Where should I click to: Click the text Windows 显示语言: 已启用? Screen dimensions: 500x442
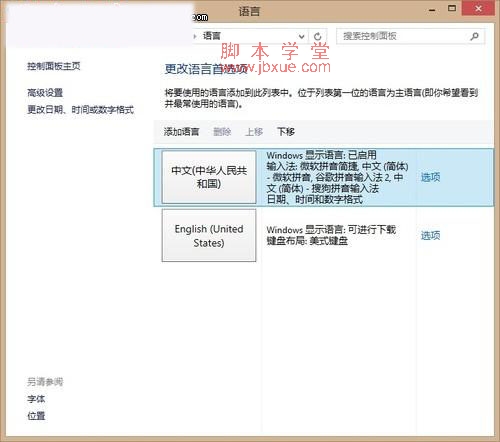(321, 155)
